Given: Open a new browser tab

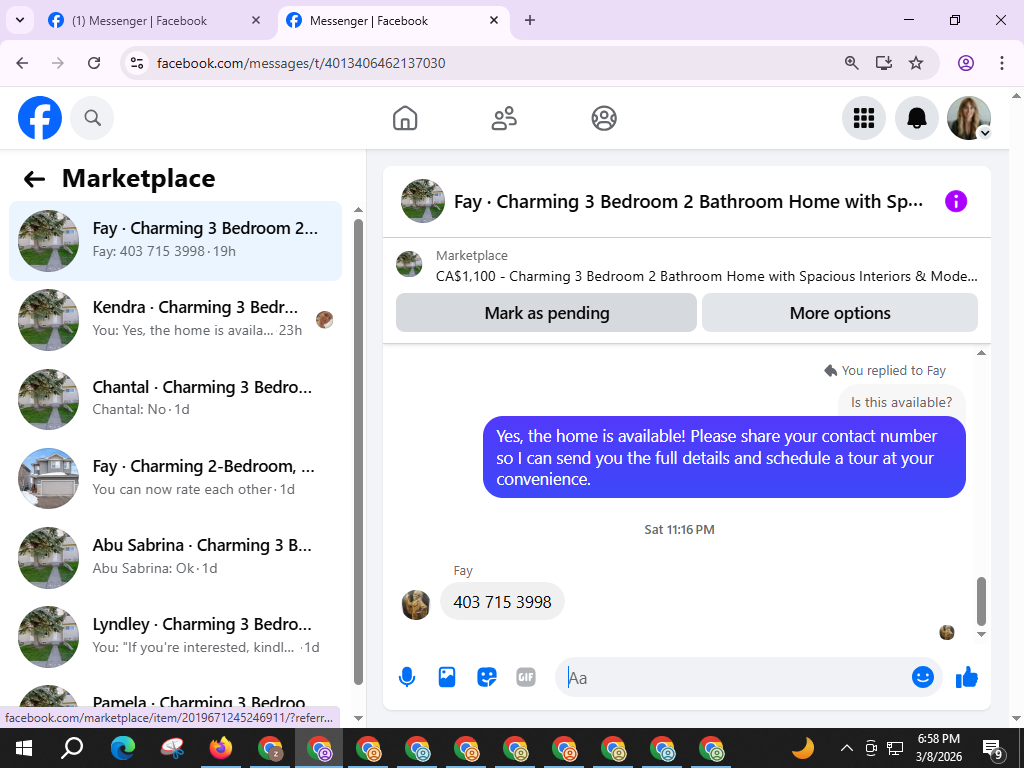Looking at the screenshot, I should click(530, 20).
